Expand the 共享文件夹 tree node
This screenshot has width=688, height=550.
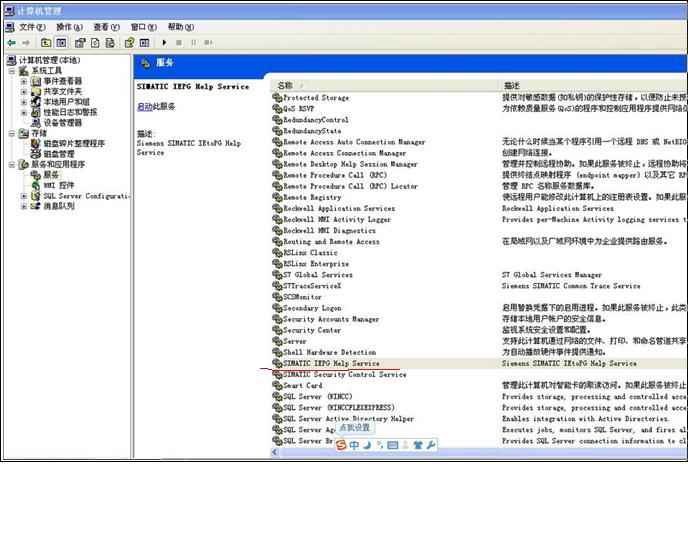click(24, 92)
